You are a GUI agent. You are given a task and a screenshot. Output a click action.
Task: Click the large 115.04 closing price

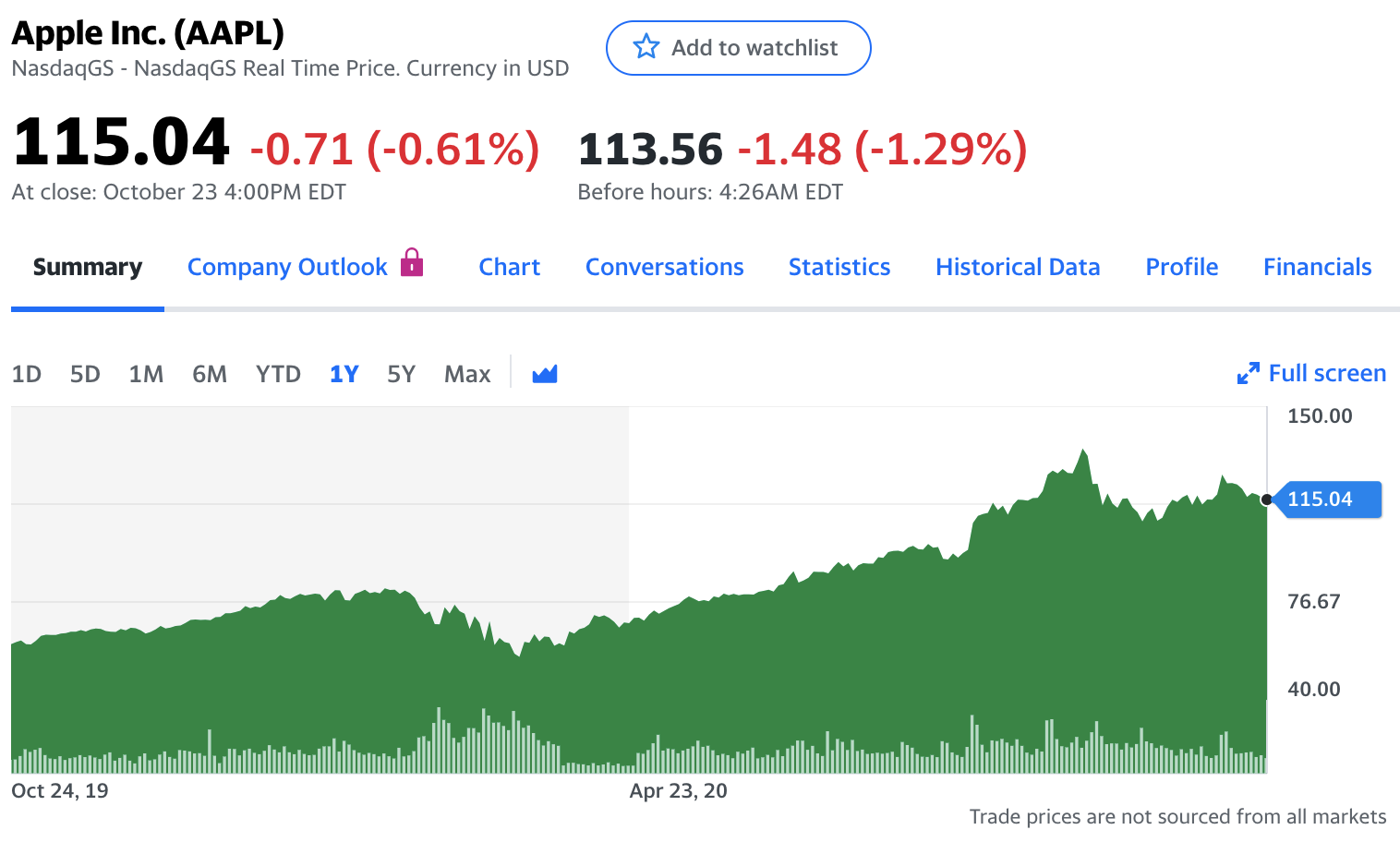click(x=121, y=142)
